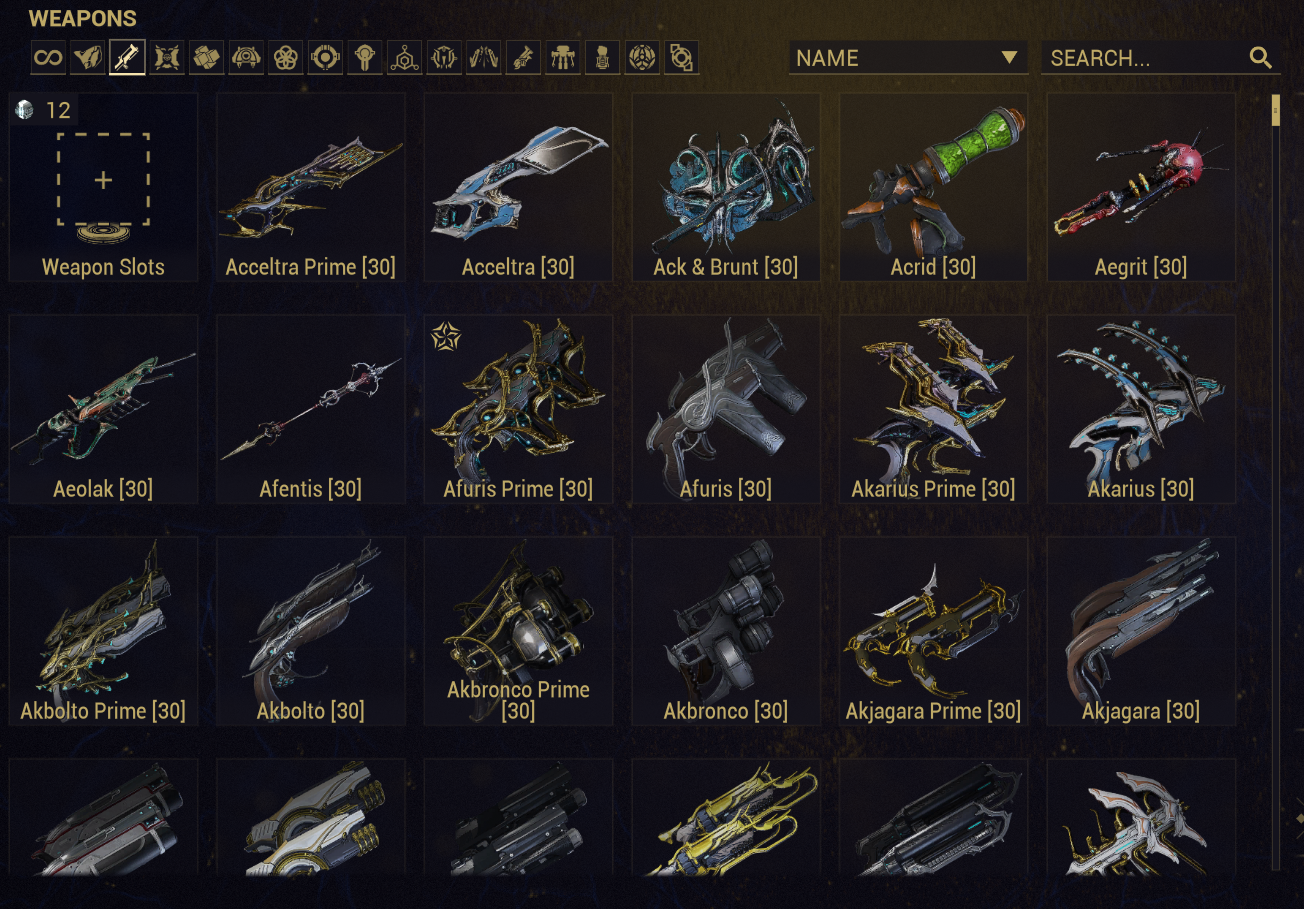The image size is (1304, 909).
Task: Pick the Akjagara Prime [30] weapon
Action: coord(933,632)
